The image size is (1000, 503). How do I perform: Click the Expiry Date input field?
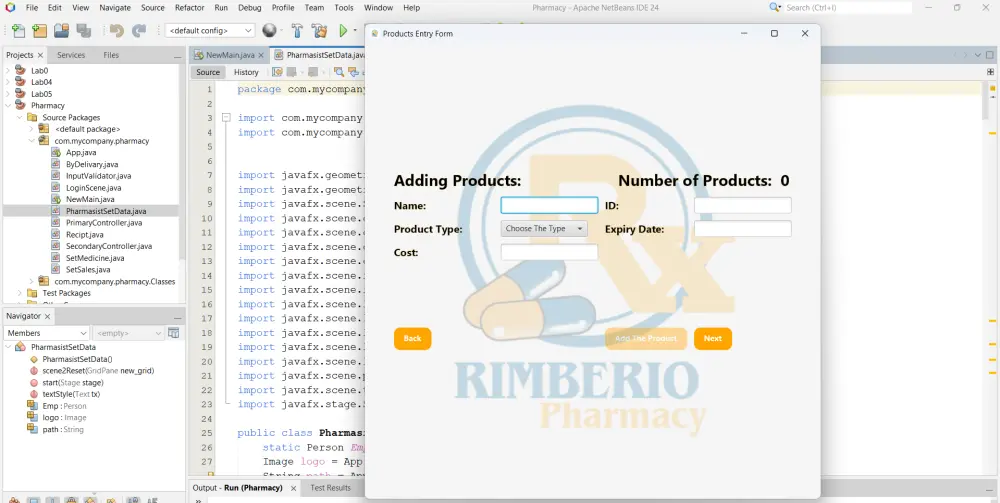pos(743,229)
